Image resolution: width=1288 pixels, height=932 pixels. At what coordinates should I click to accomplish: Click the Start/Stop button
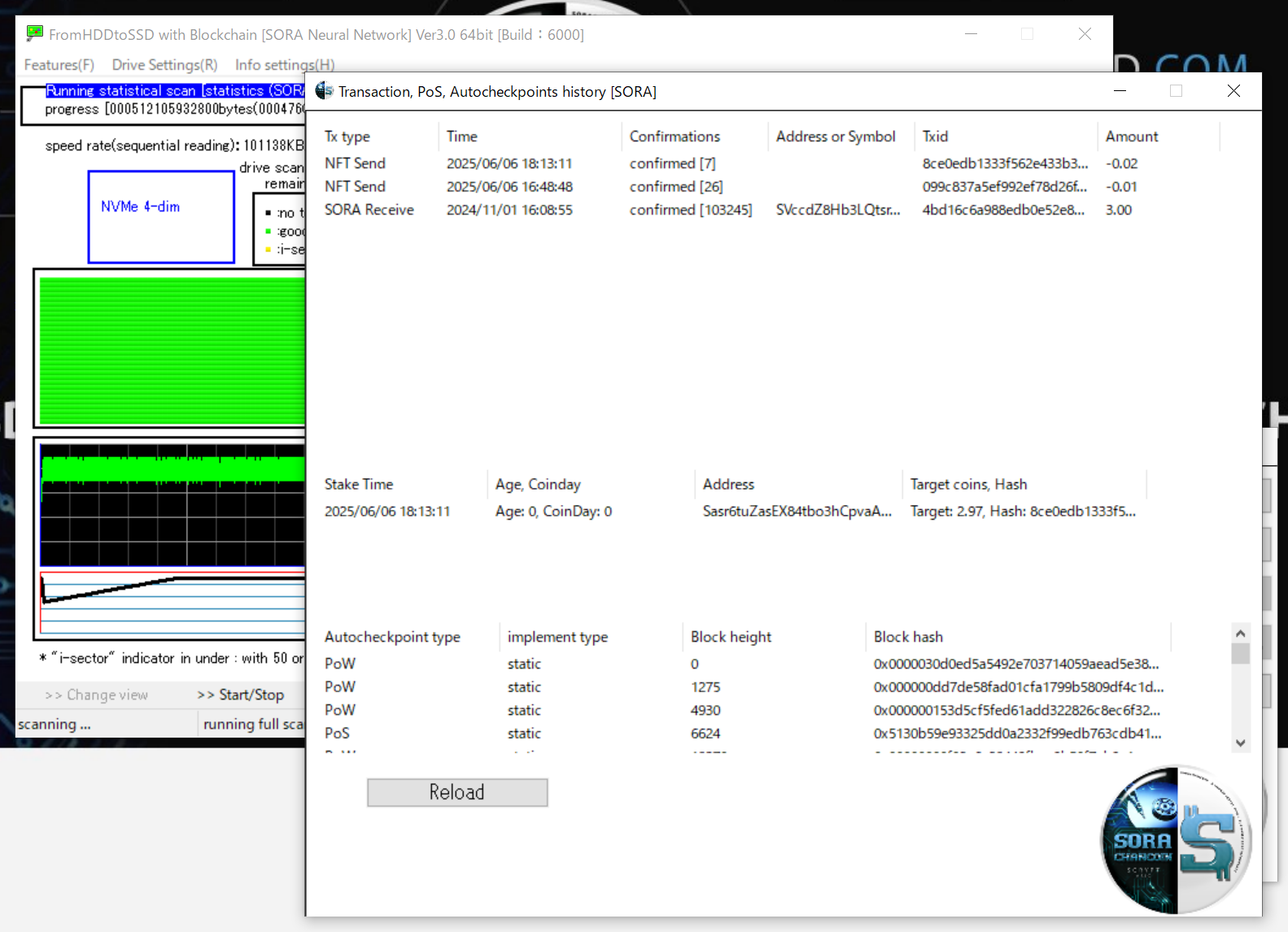coord(241,695)
